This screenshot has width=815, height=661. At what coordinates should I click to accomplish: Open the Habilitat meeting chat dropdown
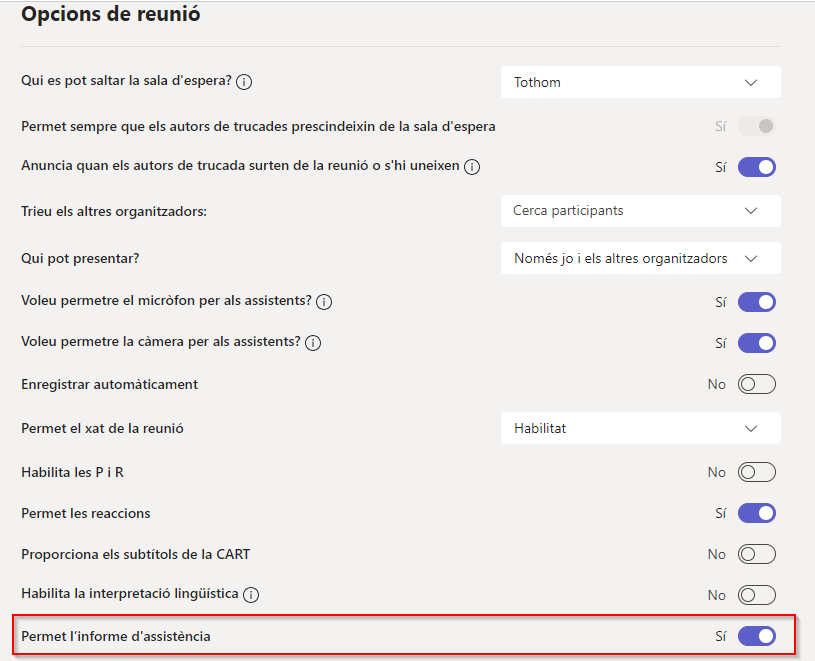click(640, 428)
